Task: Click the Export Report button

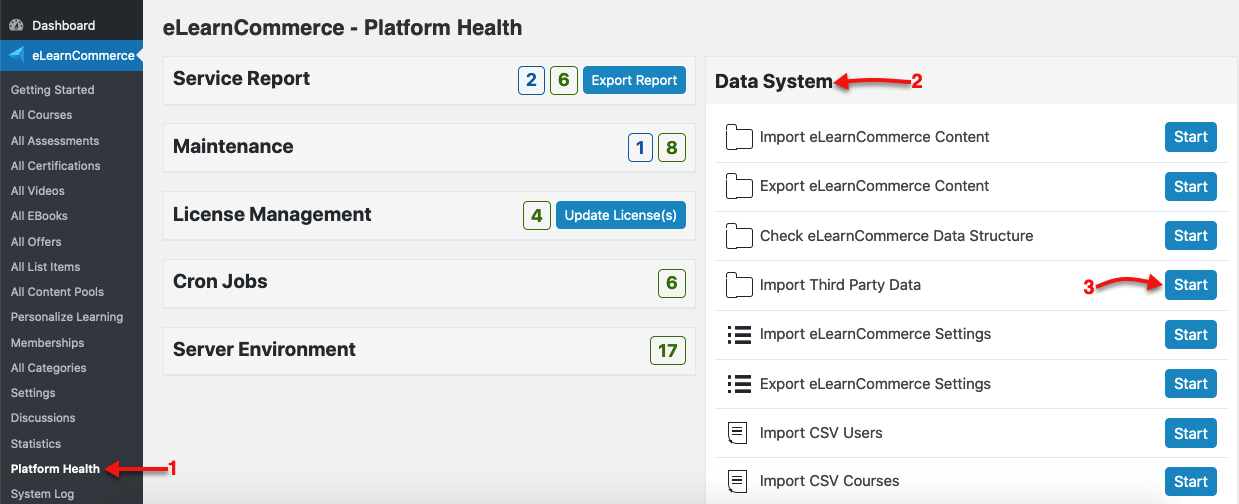Action: click(634, 80)
